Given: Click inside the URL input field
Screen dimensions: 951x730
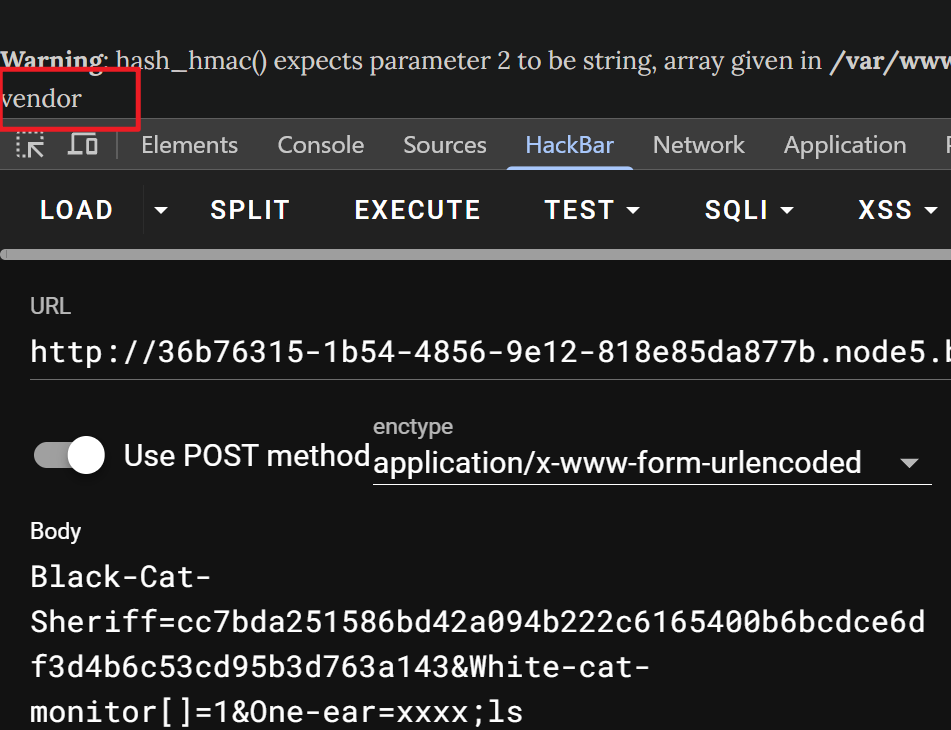Looking at the screenshot, I should (490, 352).
